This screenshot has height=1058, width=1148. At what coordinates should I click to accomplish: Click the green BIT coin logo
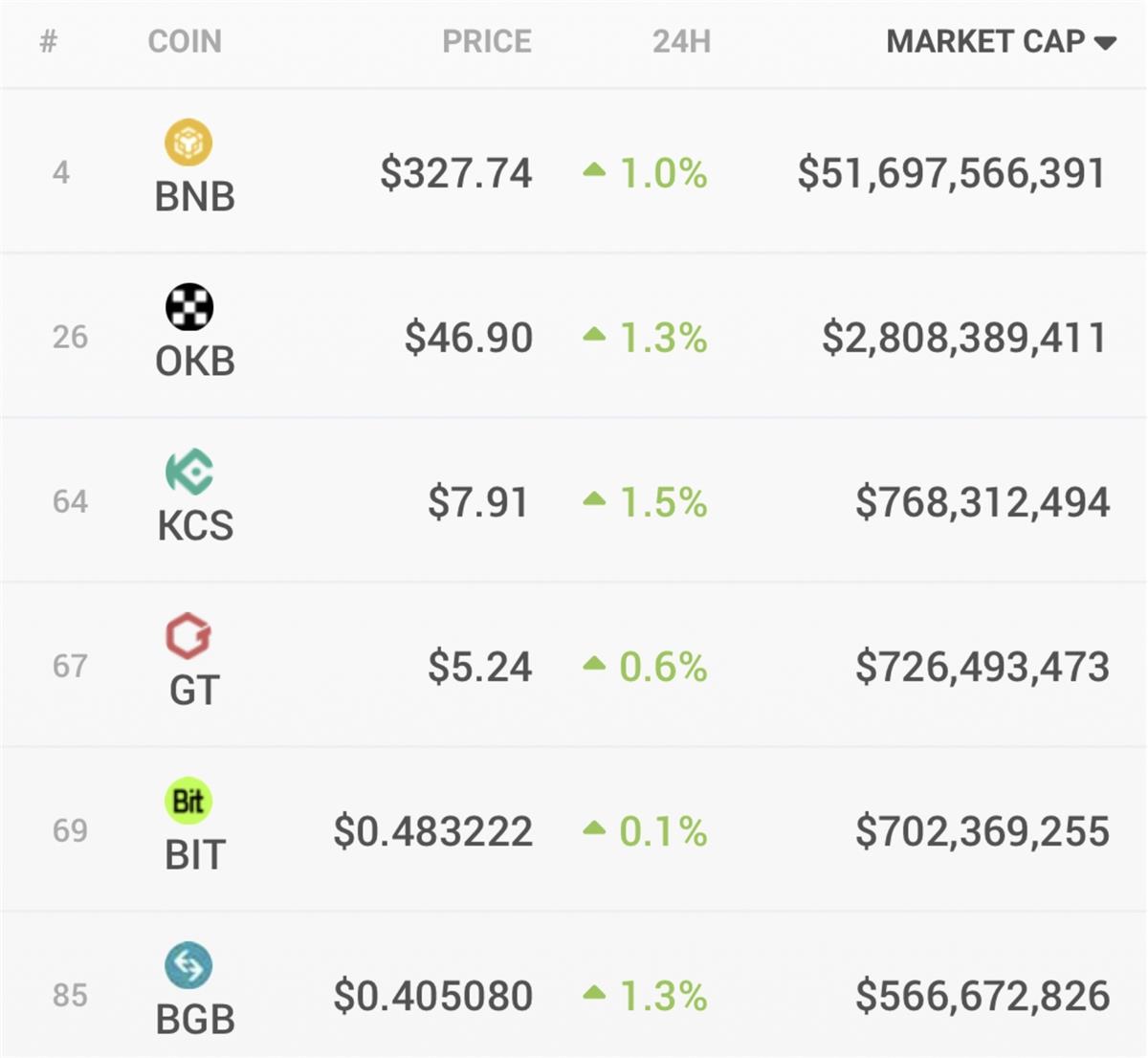tap(188, 801)
